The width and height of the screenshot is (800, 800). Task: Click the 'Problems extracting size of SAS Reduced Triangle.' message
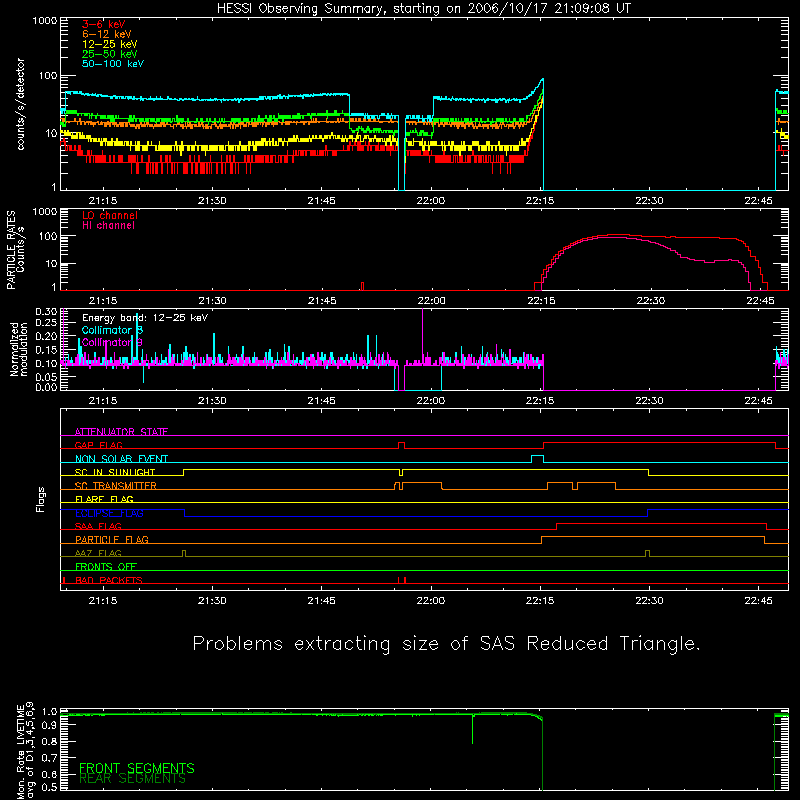tap(446, 644)
